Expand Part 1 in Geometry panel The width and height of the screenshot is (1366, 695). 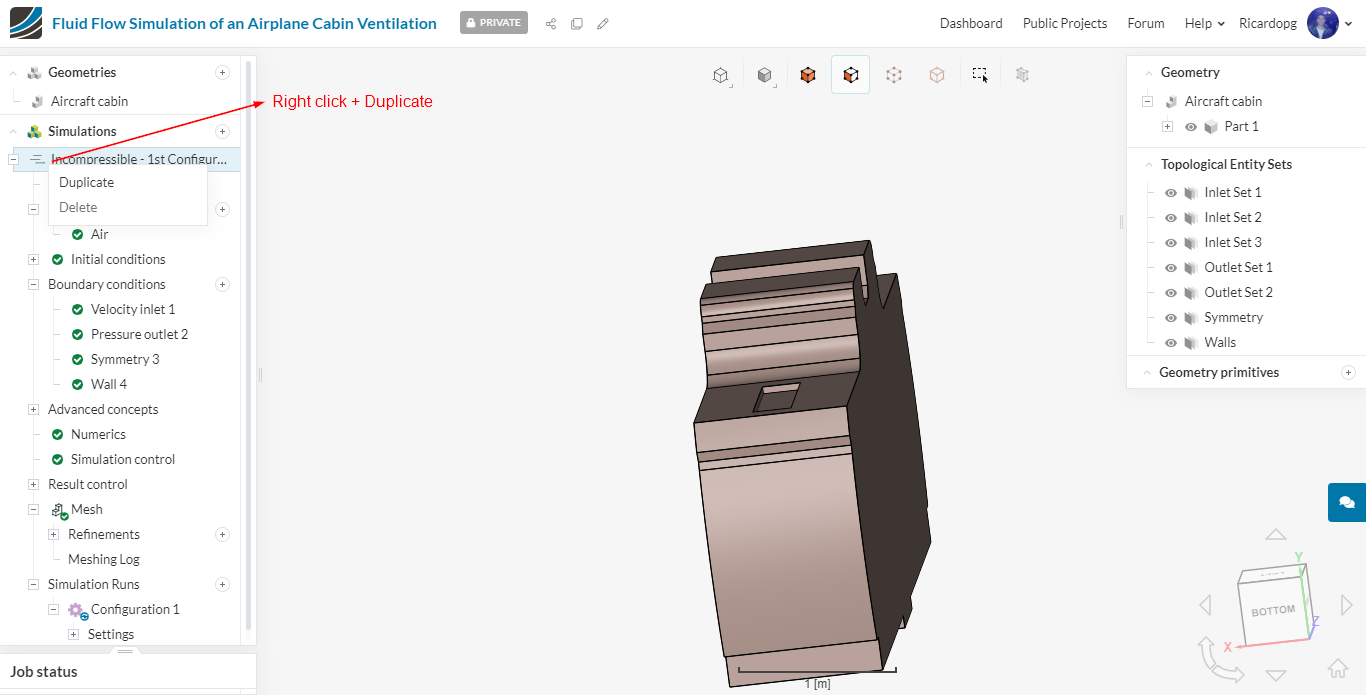pos(1167,127)
